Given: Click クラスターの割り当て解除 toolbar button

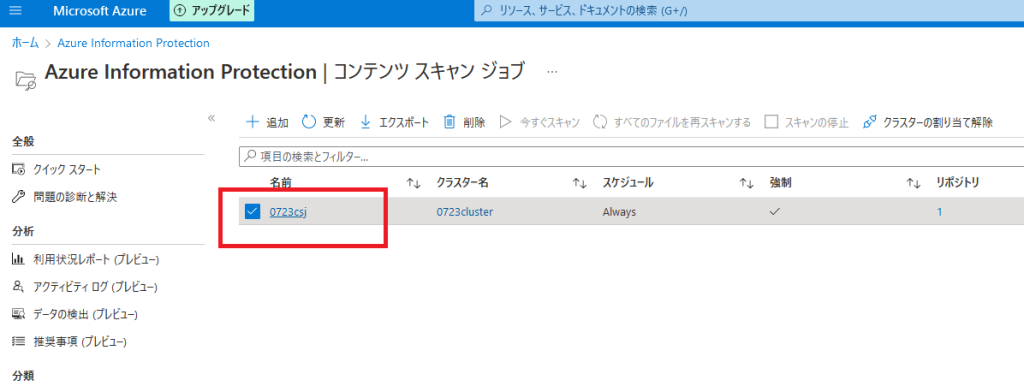Looking at the screenshot, I should pyautogui.click(x=927, y=122).
